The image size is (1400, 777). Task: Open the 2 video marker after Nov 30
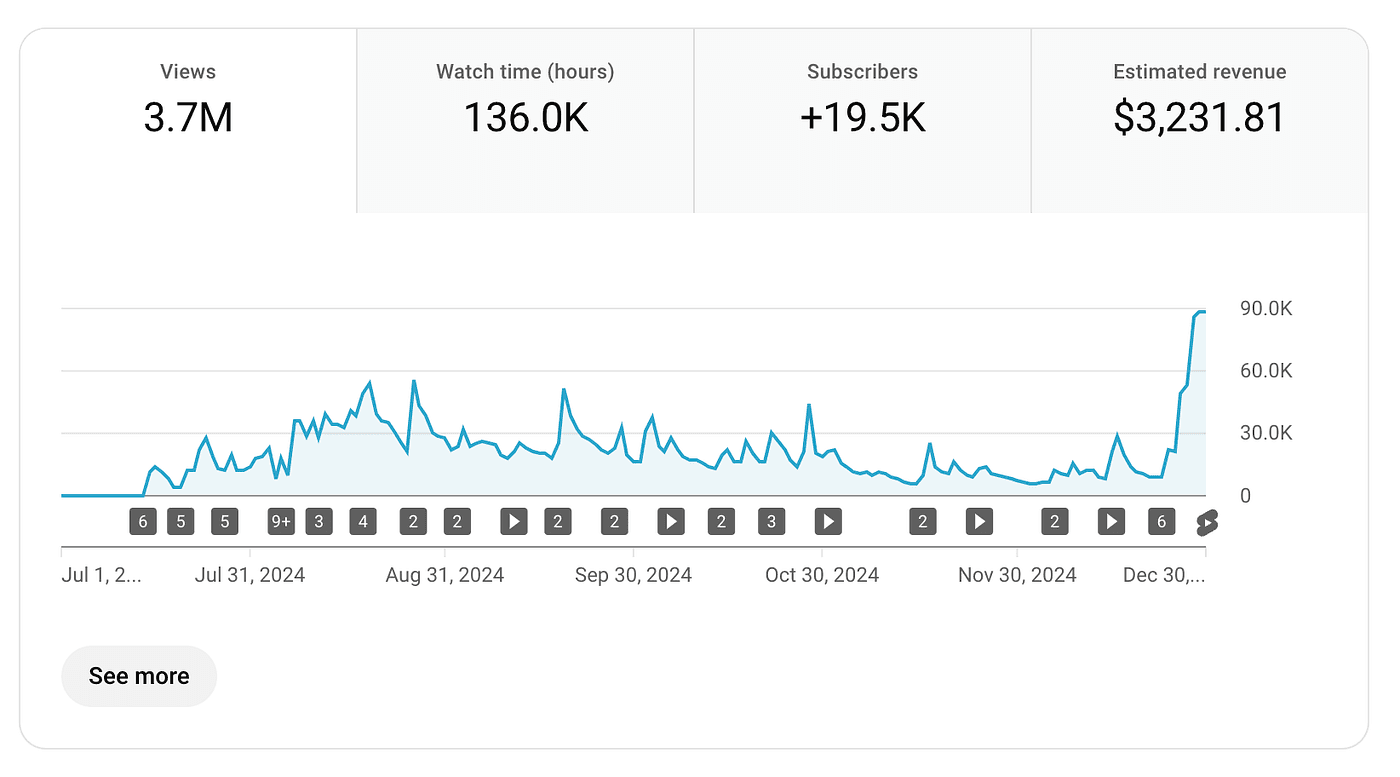(x=1054, y=521)
